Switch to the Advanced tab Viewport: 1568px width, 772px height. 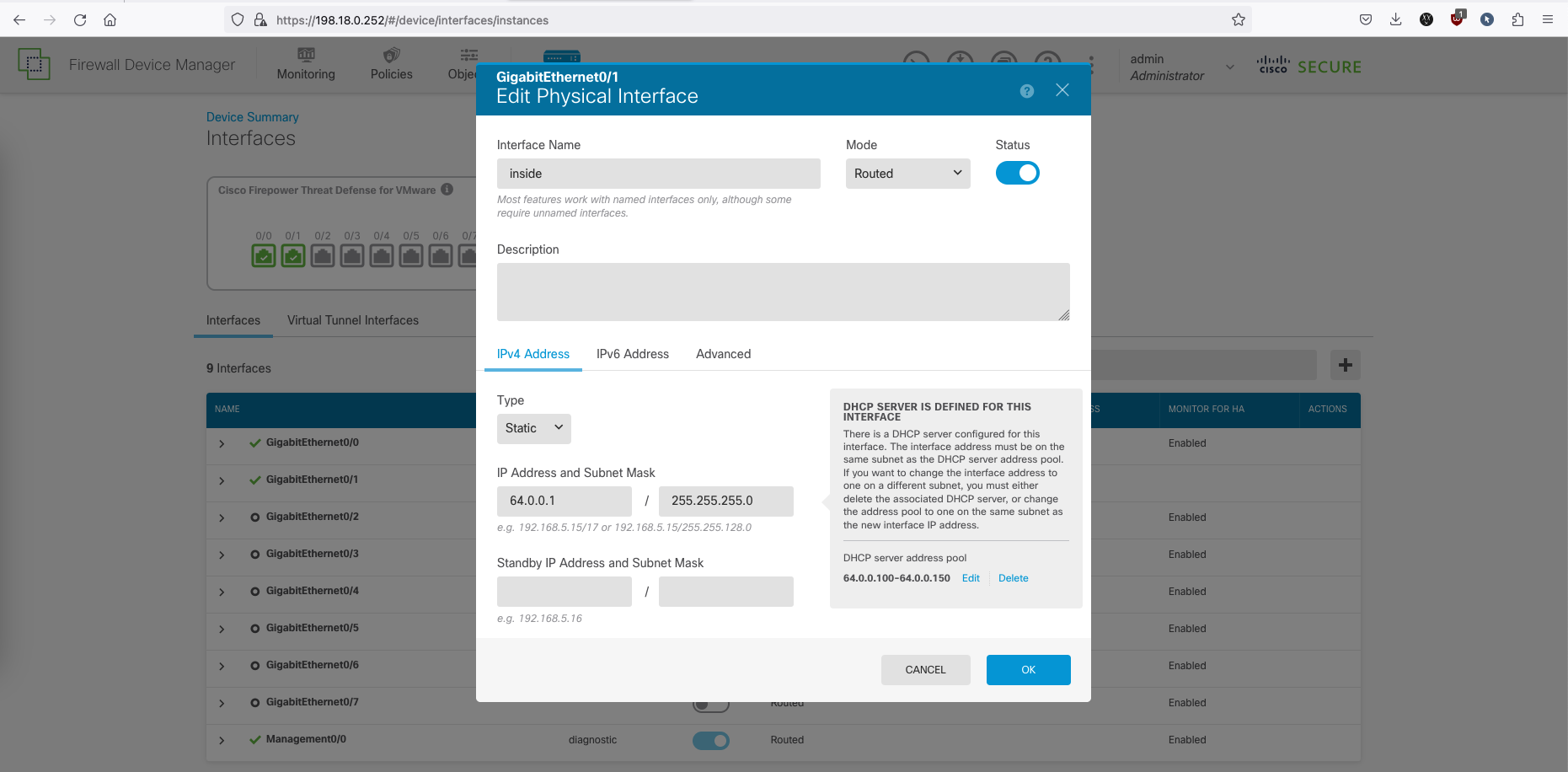[x=723, y=354]
